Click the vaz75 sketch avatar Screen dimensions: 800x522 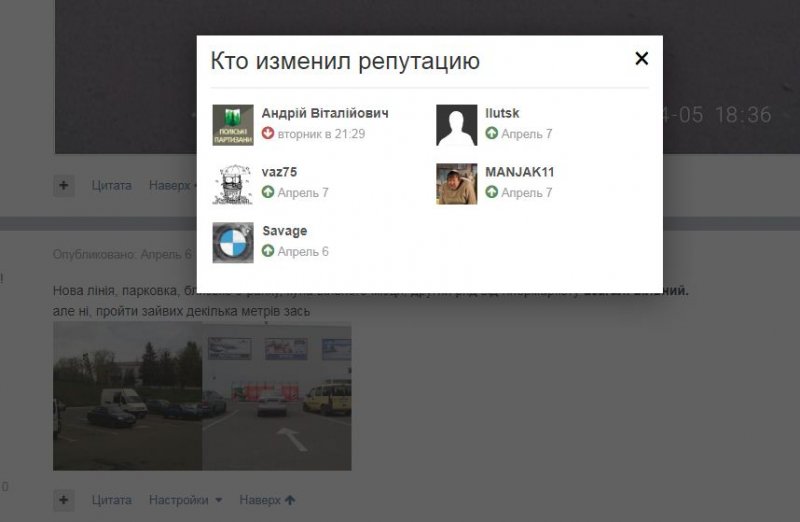point(233,184)
